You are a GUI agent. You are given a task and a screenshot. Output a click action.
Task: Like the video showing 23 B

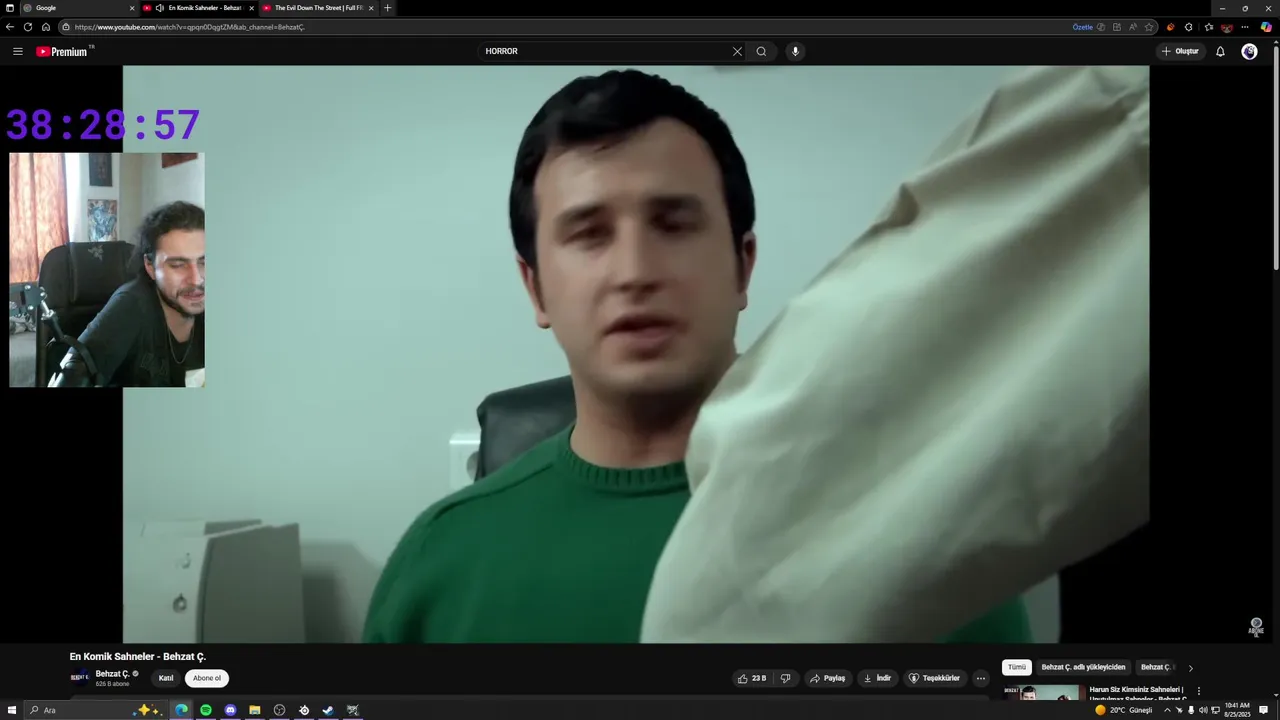(x=752, y=678)
